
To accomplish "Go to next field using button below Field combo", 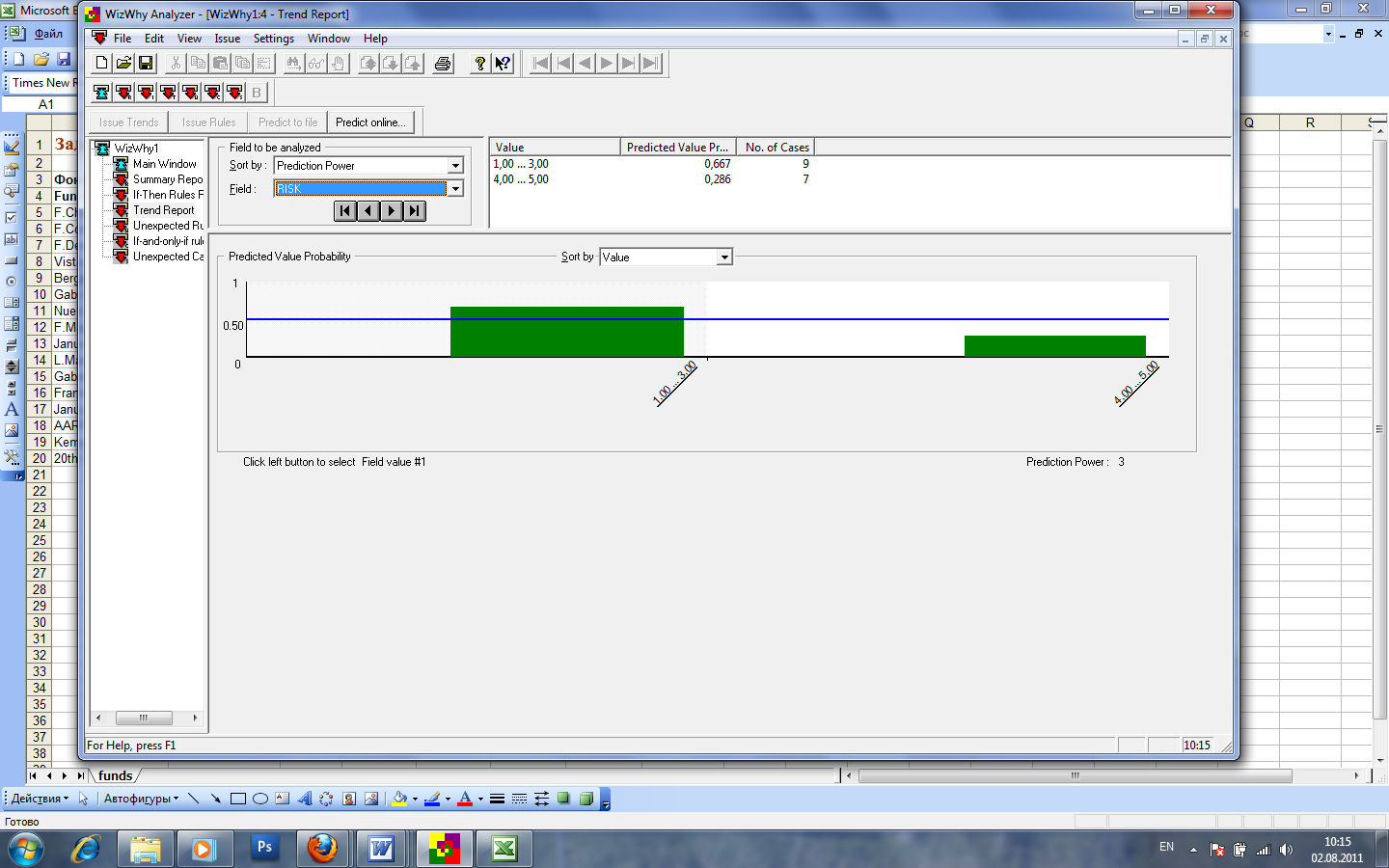I will (392, 210).
